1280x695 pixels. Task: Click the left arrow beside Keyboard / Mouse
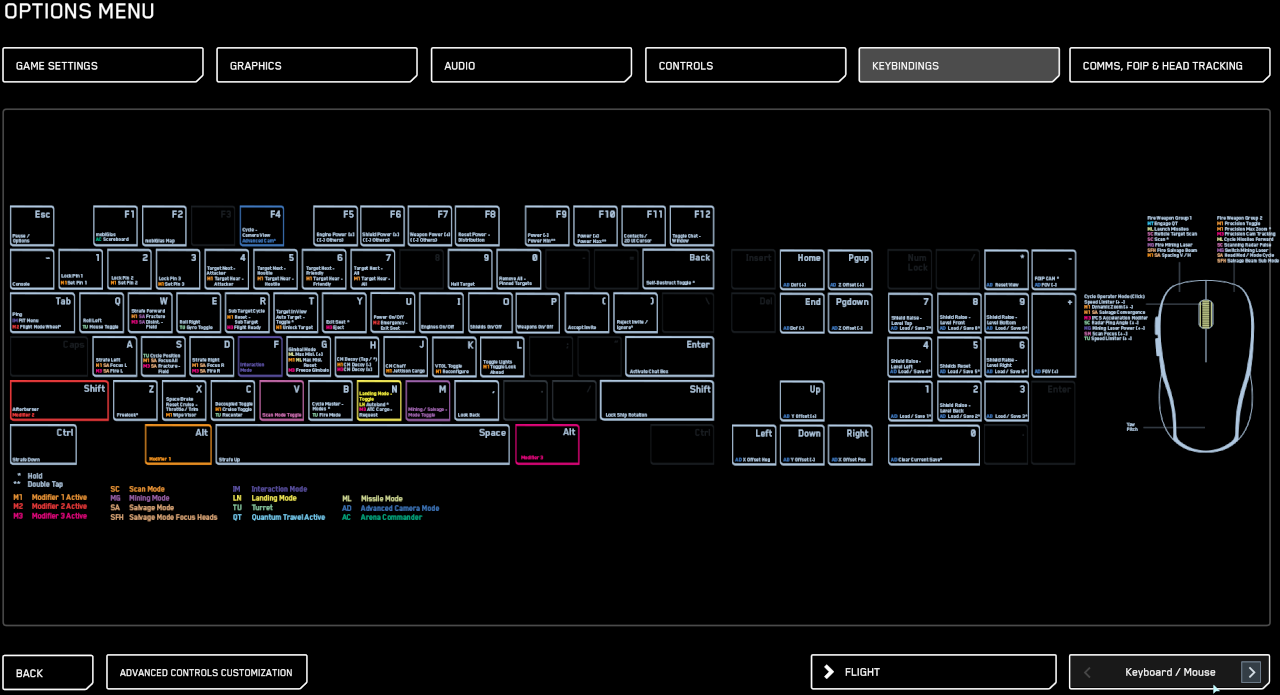[1086, 672]
